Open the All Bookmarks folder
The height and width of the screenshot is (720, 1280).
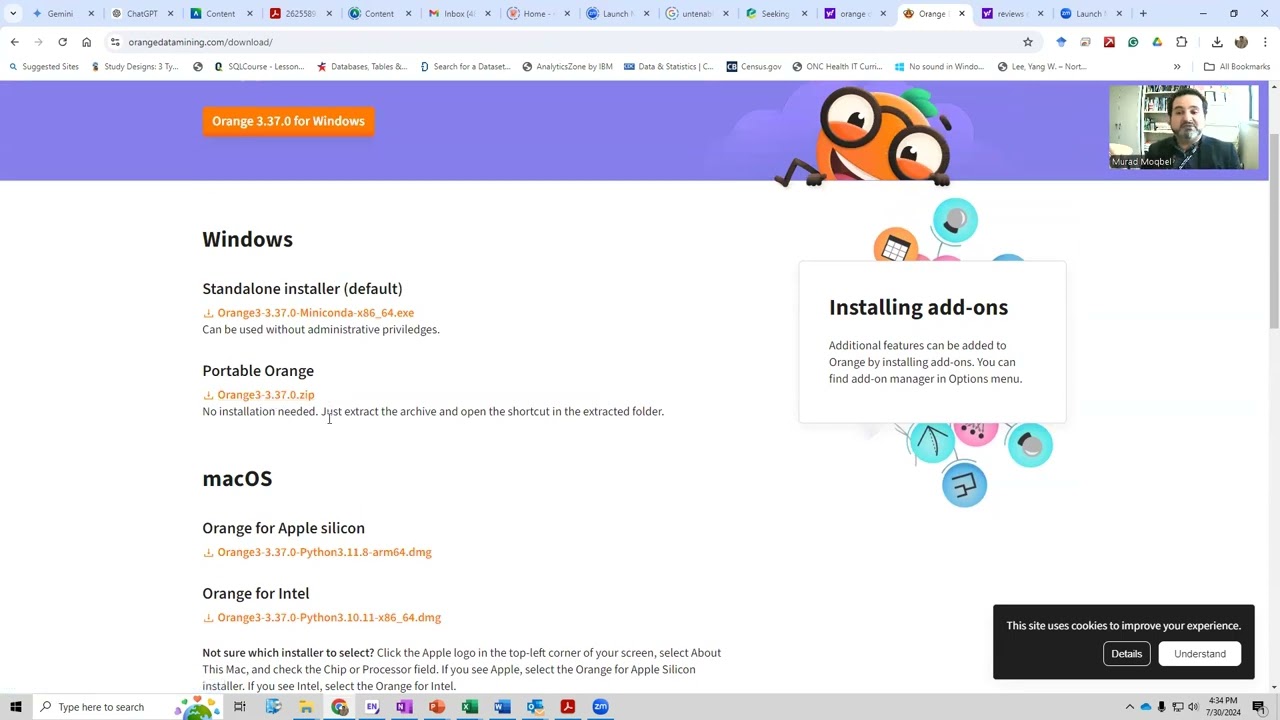click(x=1237, y=67)
